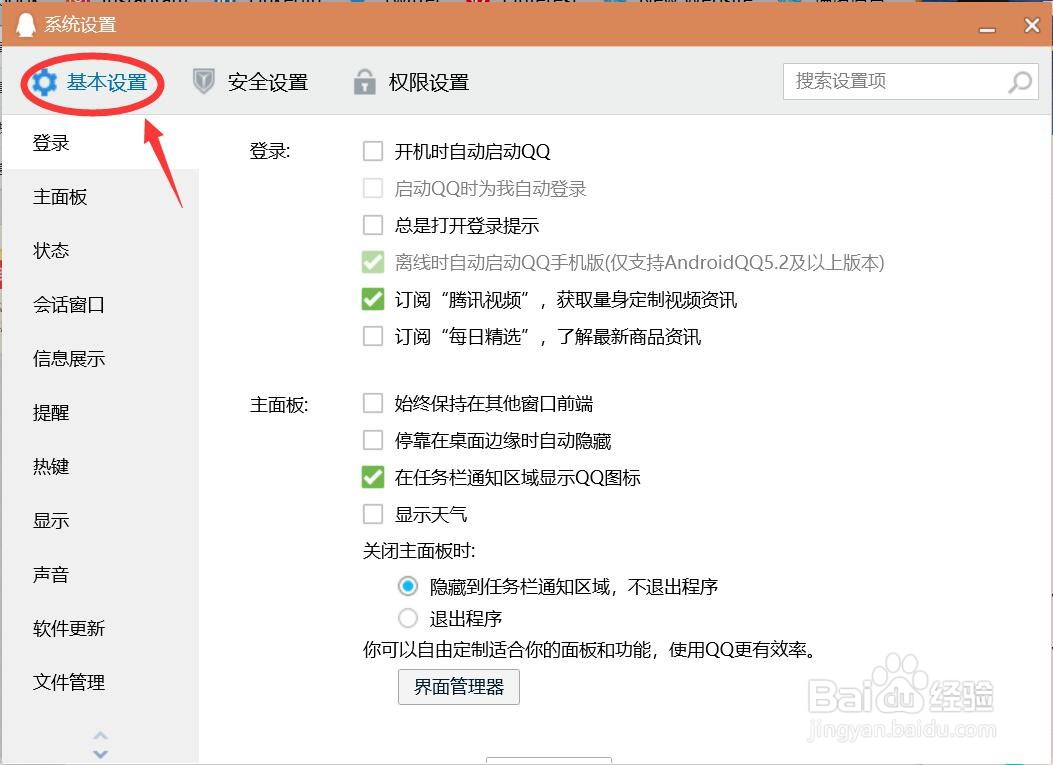Image resolution: width=1053 pixels, height=765 pixels.
Task: Uncheck 在任务栏通知区域显示QQ图标
Action: point(373,478)
